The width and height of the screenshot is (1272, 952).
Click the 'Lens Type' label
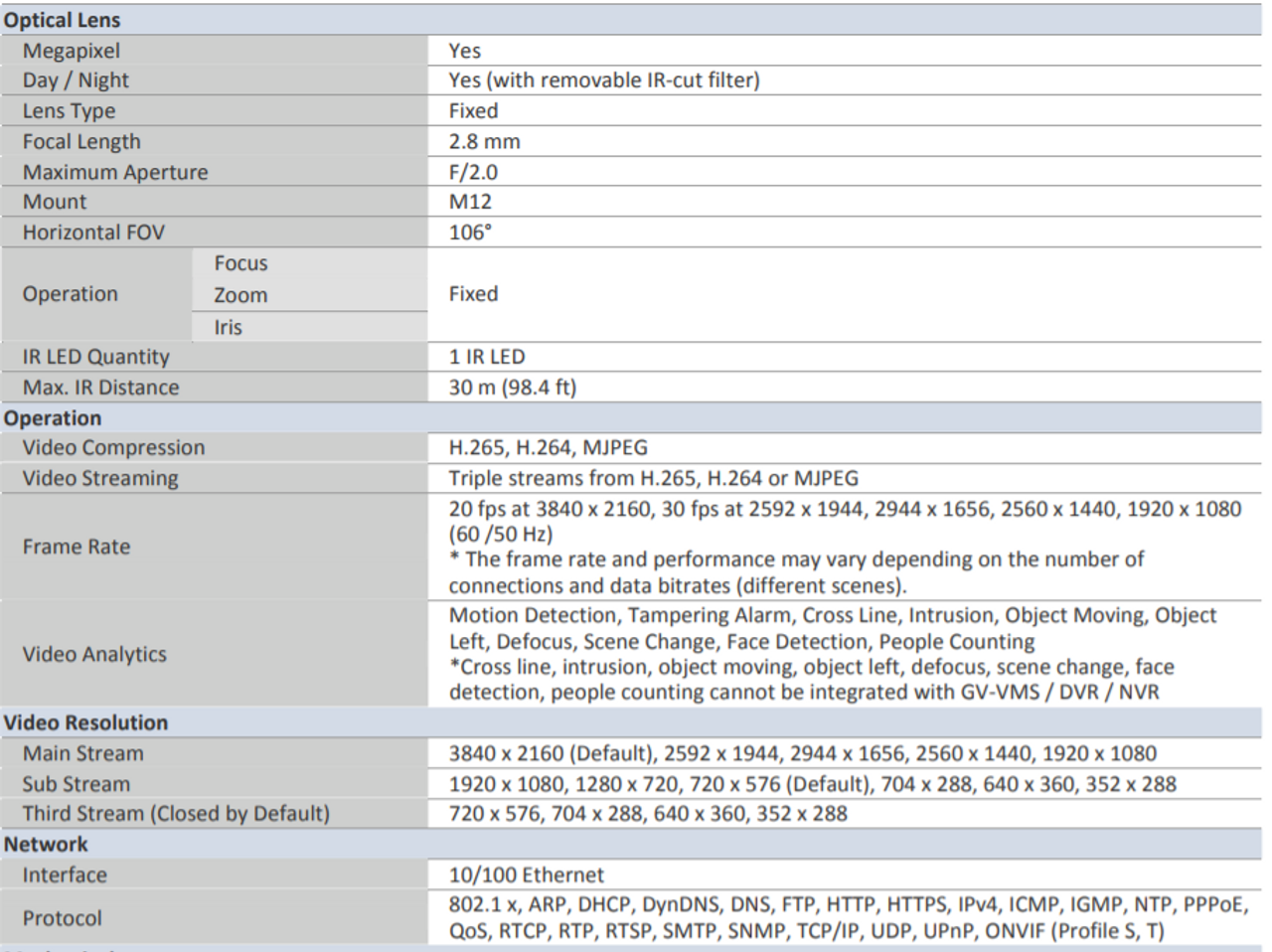[69, 111]
